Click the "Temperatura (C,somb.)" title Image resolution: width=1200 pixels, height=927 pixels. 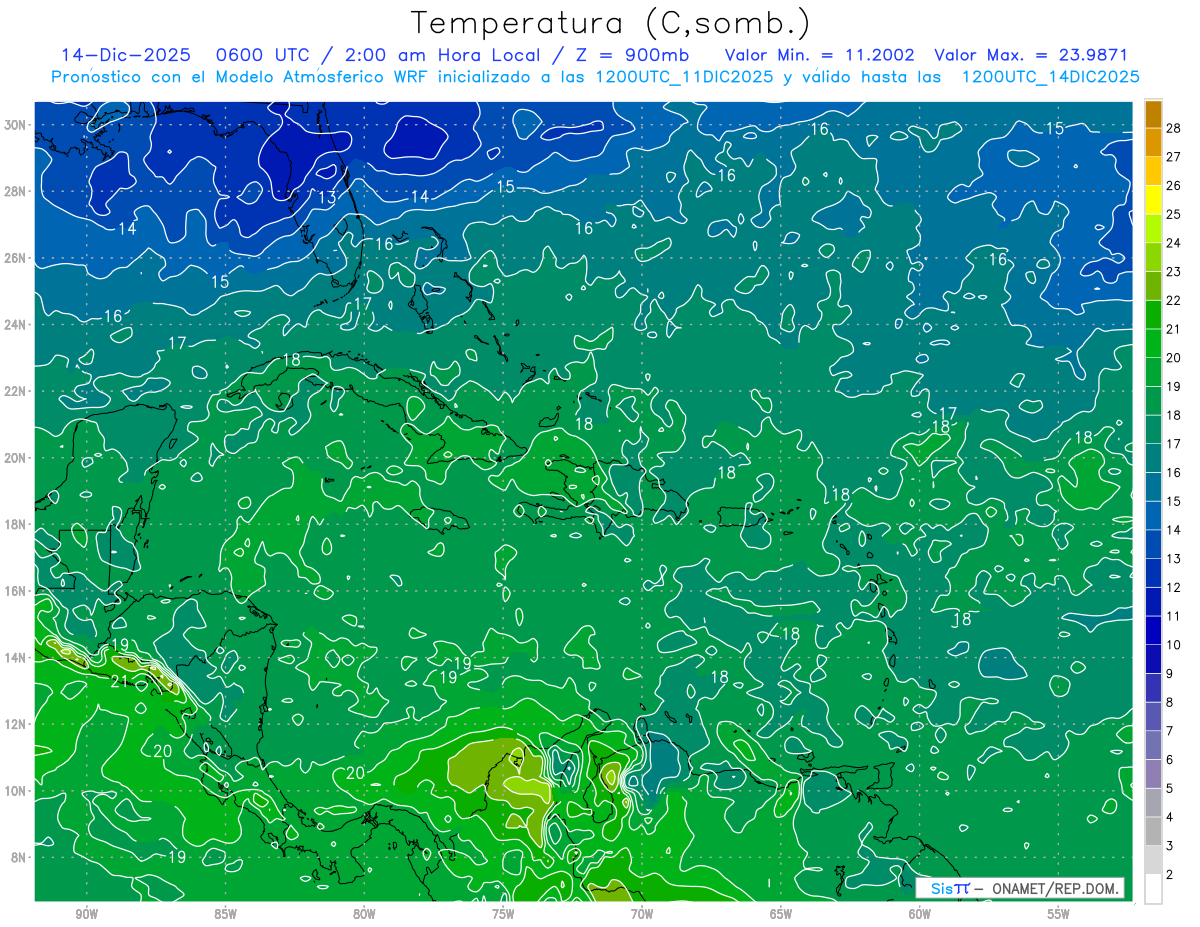pos(610,23)
